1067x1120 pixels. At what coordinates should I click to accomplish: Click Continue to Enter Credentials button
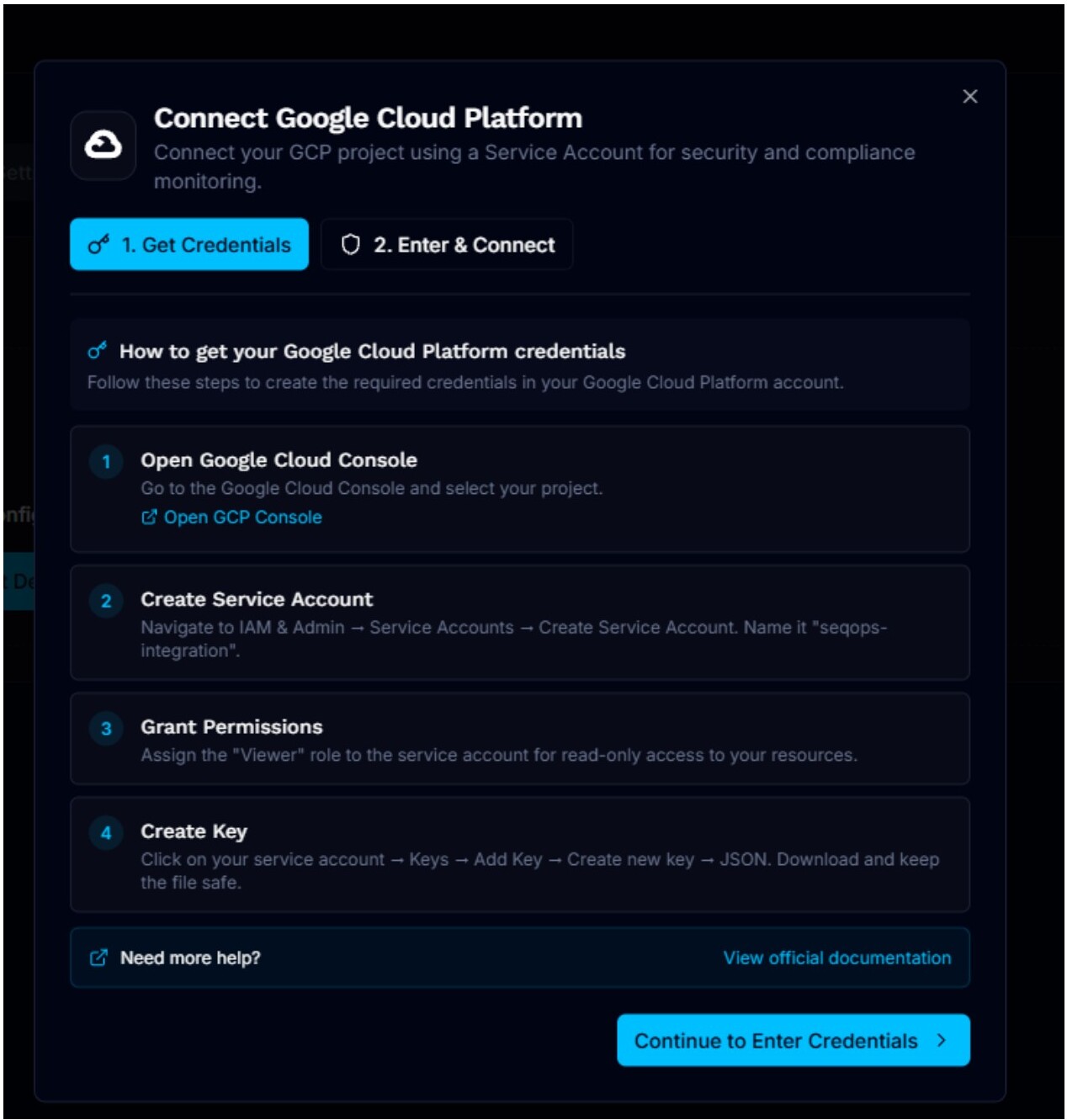point(794,1041)
